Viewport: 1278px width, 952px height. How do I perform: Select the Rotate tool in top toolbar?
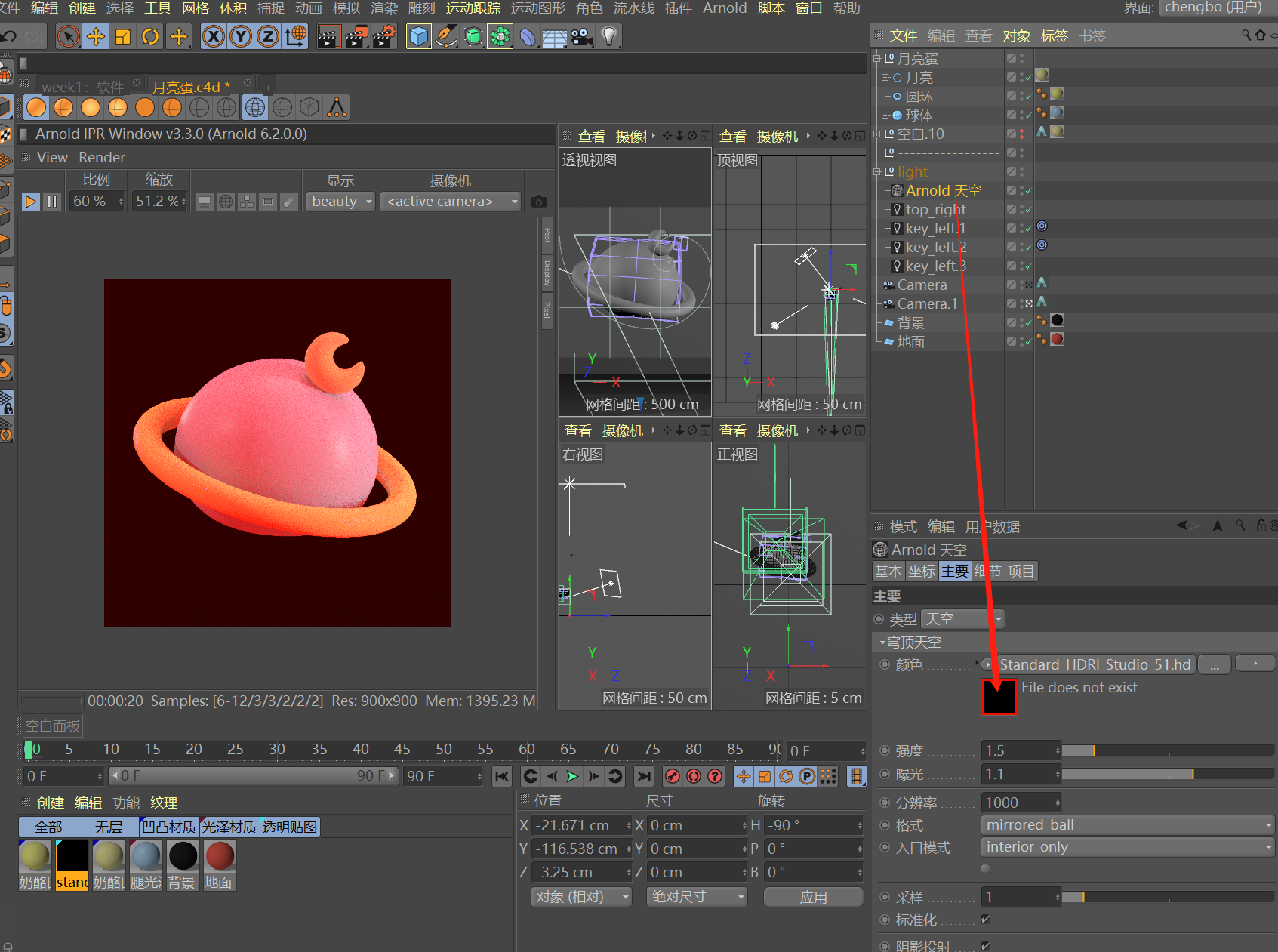[150, 36]
